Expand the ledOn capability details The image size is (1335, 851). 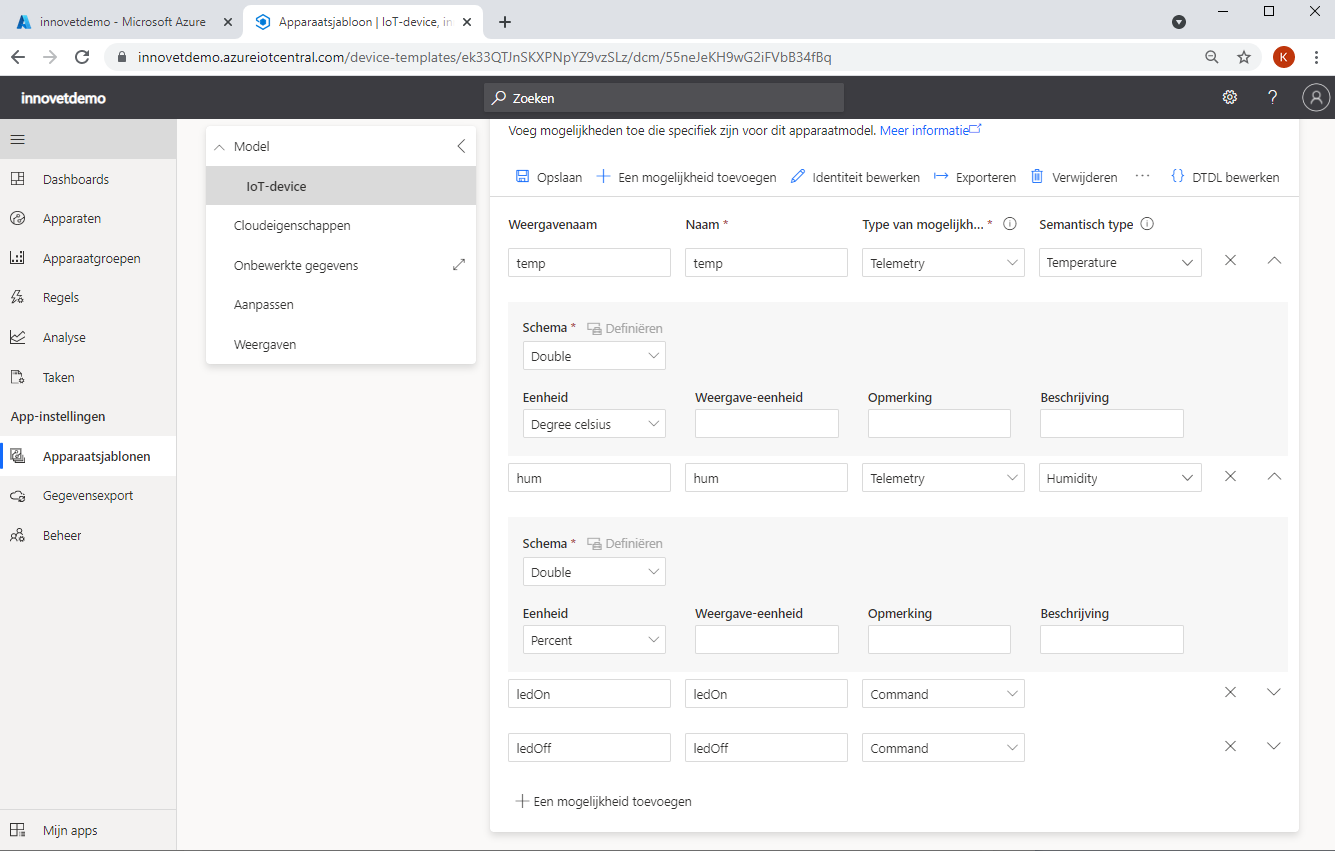click(x=1274, y=692)
